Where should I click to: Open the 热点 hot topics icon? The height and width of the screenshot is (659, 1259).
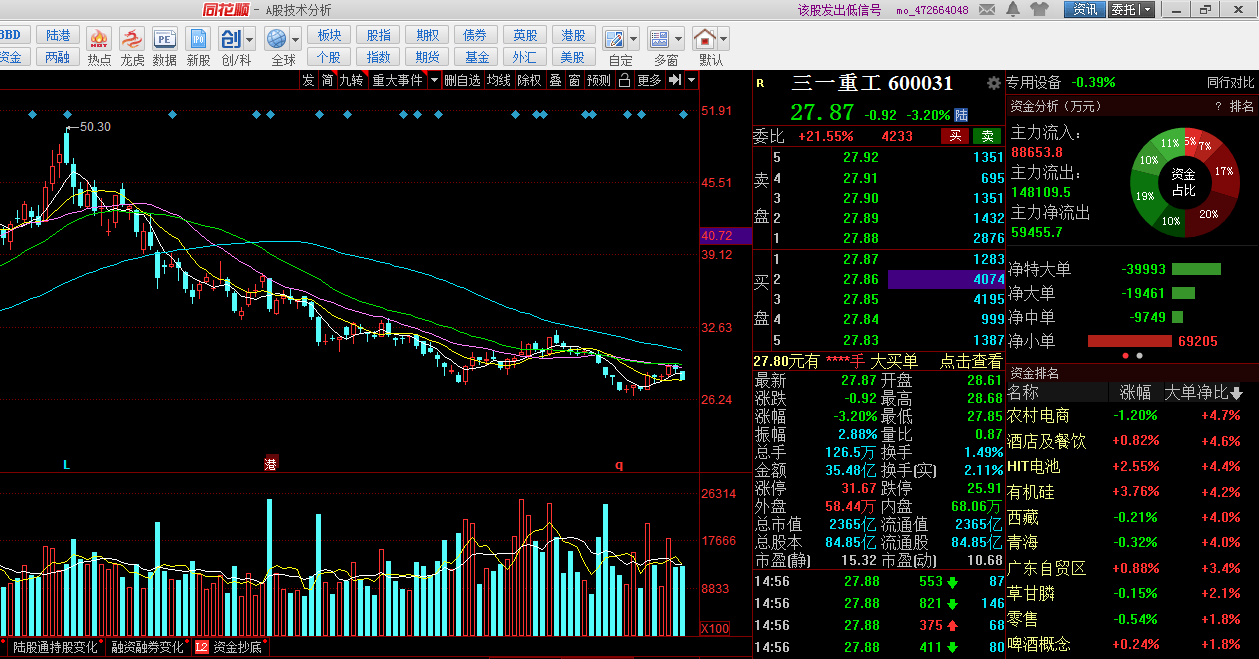(x=99, y=40)
